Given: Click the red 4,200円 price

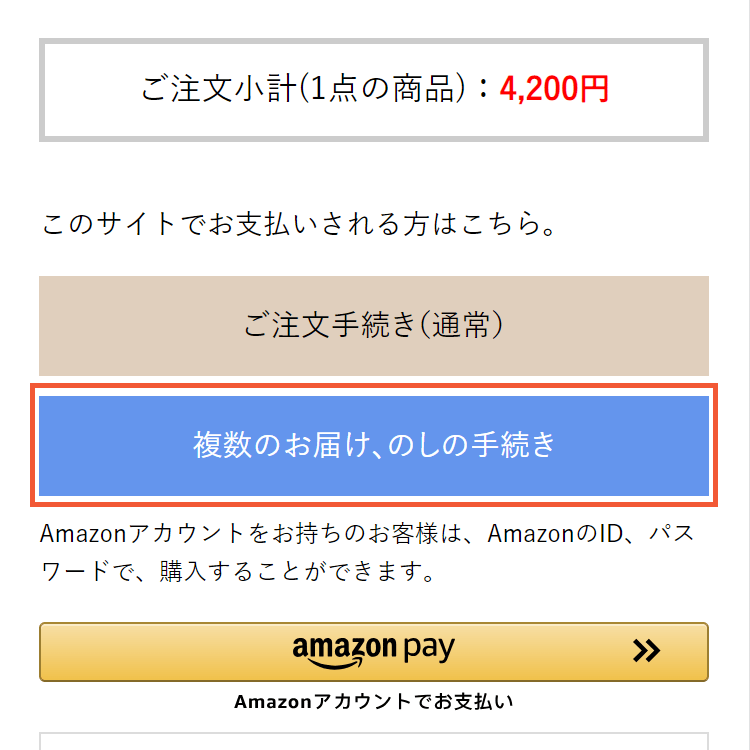Looking at the screenshot, I should point(553,90).
